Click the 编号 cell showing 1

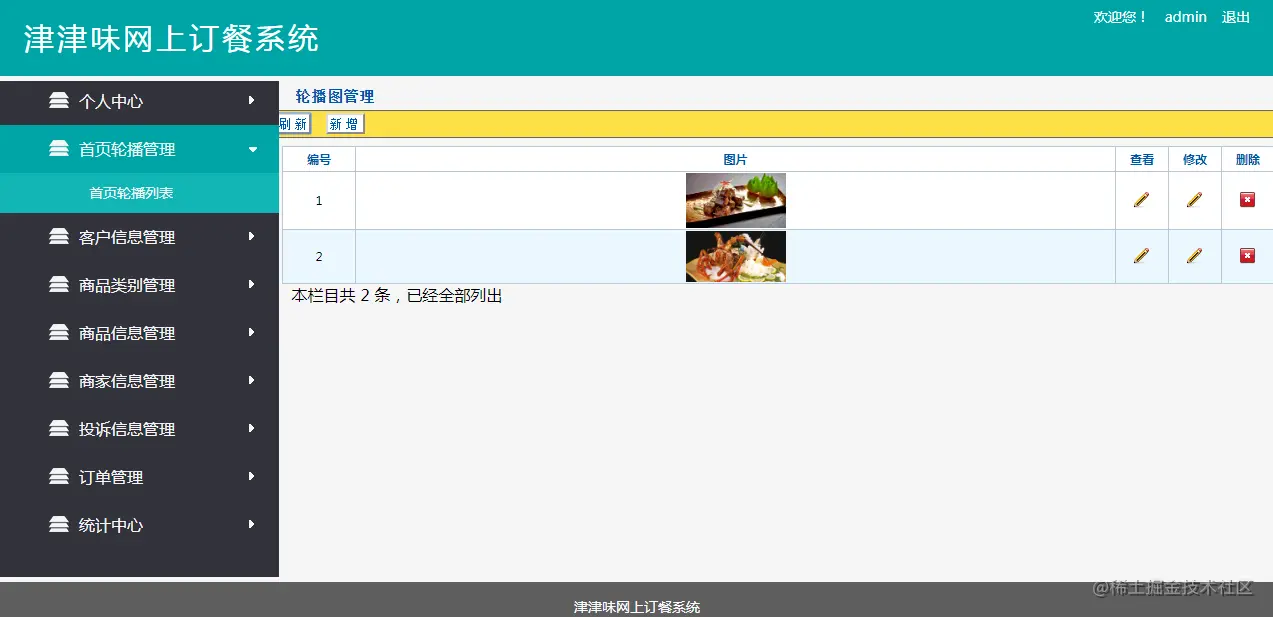point(319,200)
